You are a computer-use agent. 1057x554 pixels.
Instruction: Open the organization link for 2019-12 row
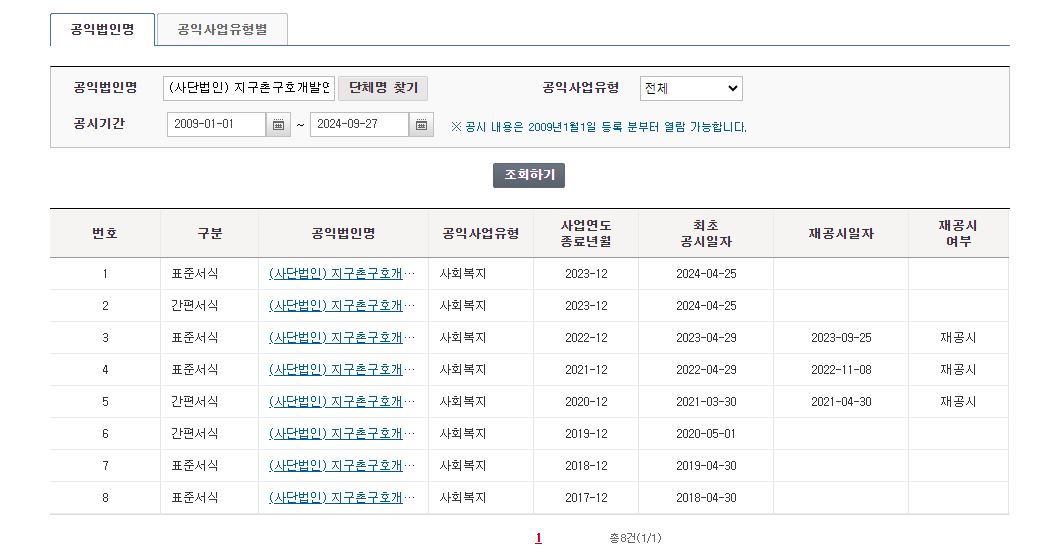click(x=336, y=434)
